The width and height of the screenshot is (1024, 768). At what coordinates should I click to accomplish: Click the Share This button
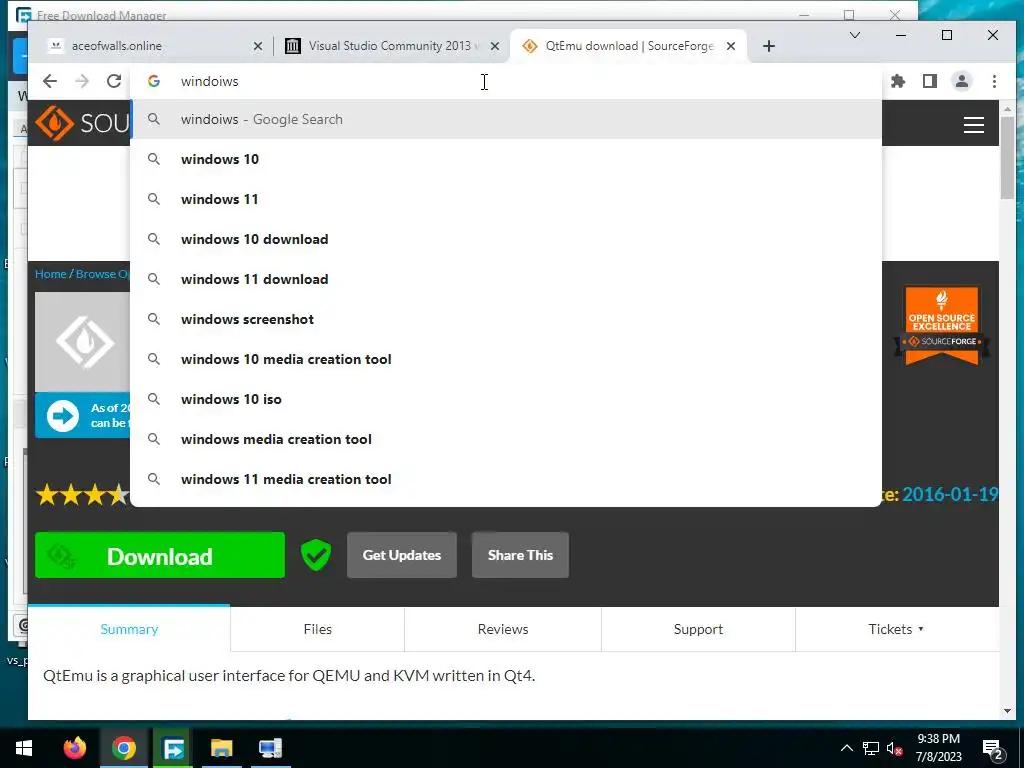click(520, 555)
